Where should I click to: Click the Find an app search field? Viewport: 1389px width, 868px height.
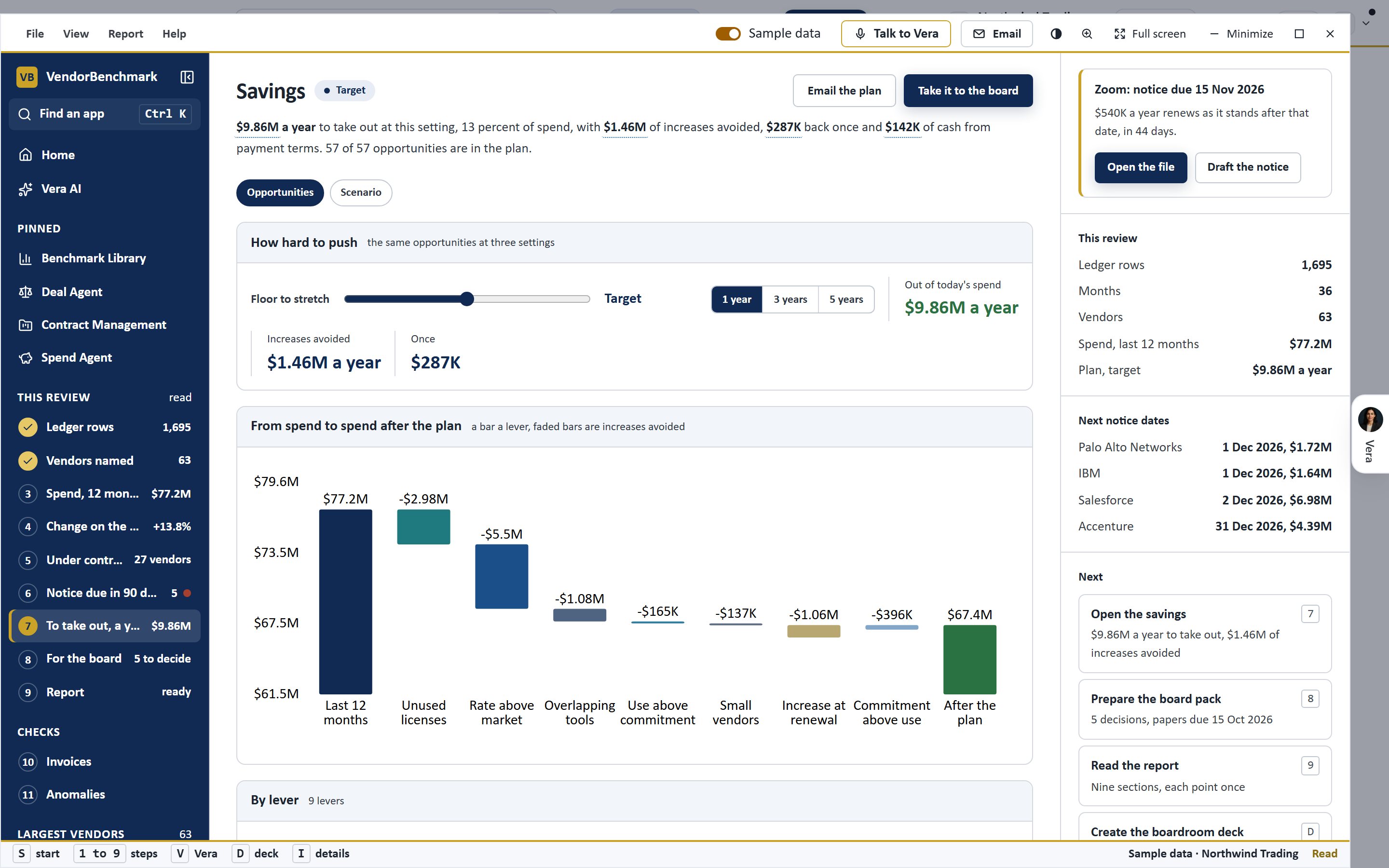[x=105, y=114]
